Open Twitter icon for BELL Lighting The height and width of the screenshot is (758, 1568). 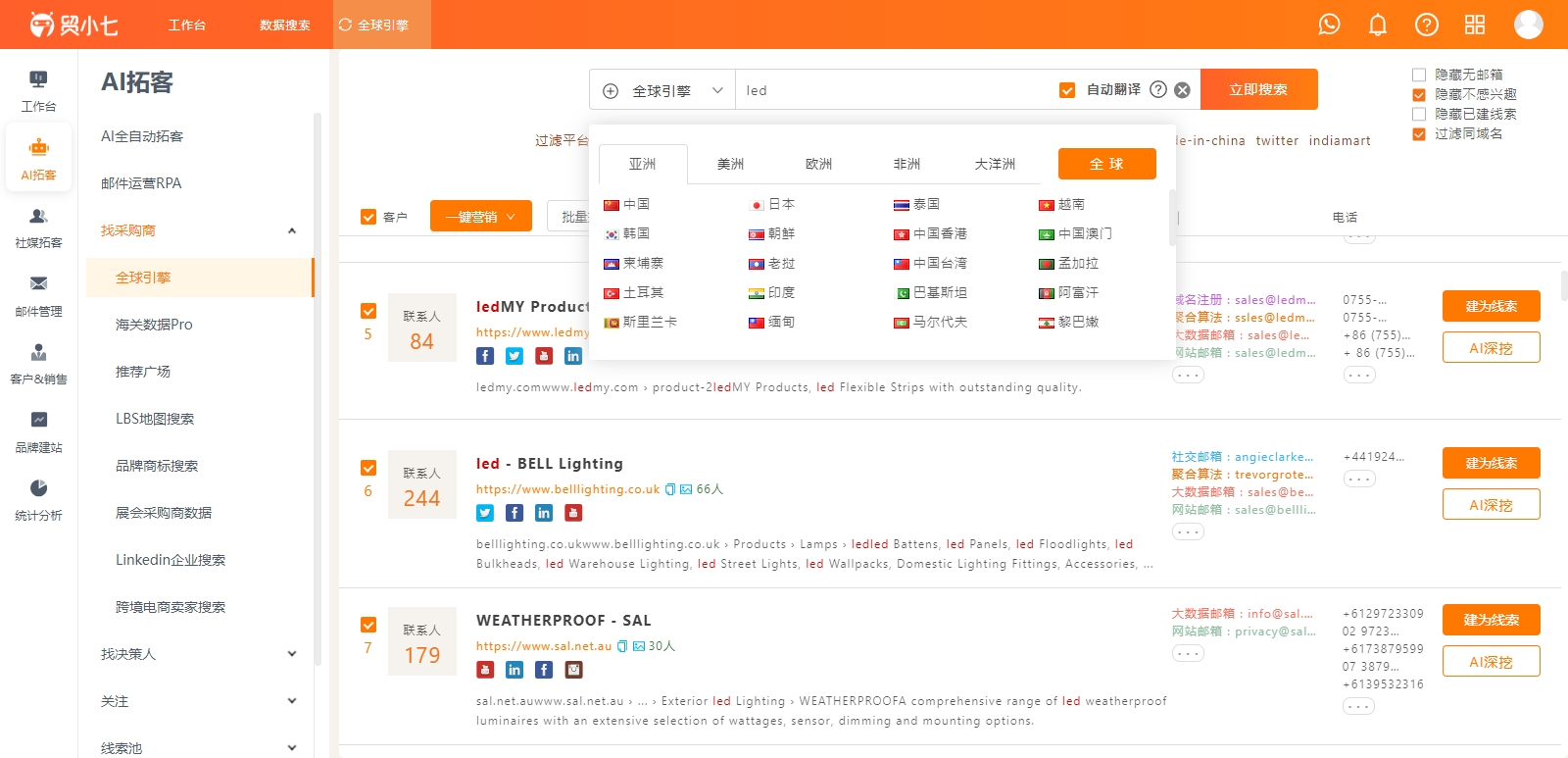(485, 513)
